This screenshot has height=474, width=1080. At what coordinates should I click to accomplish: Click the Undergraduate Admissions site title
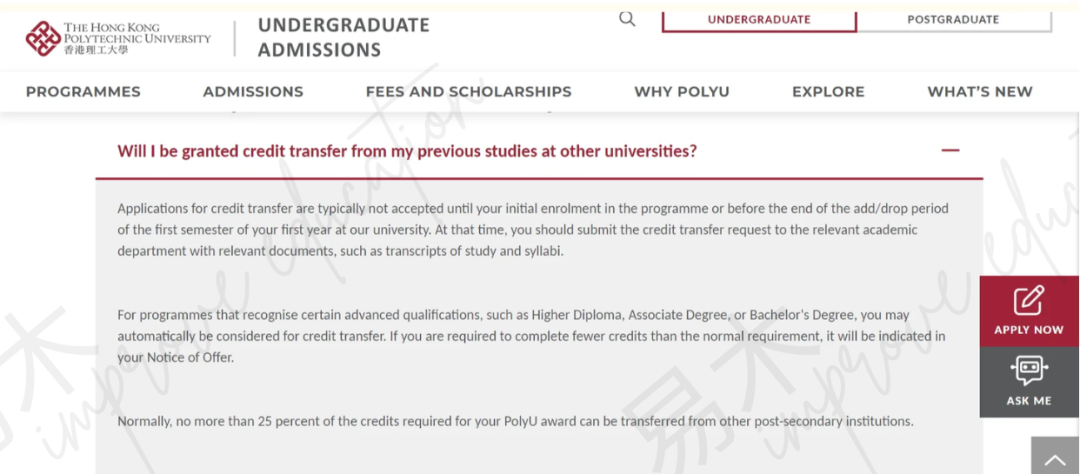(x=344, y=37)
